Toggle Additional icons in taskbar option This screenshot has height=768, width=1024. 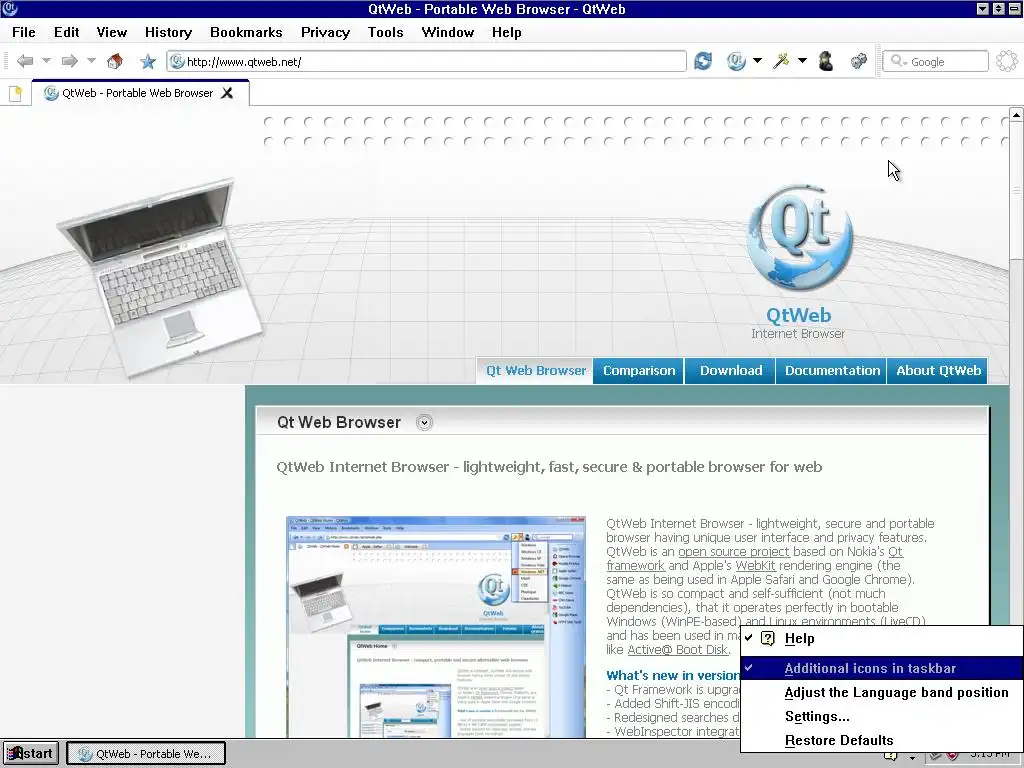tap(882, 668)
